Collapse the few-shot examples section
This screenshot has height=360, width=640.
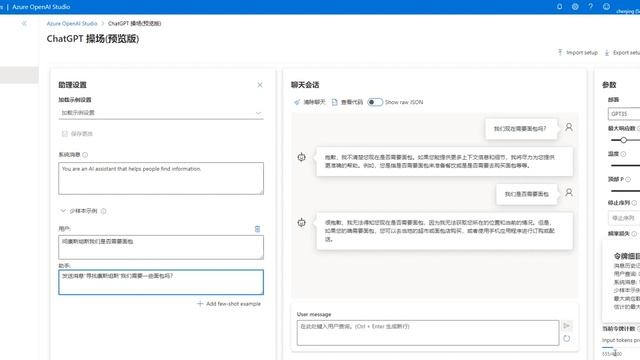click(x=63, y=211)
